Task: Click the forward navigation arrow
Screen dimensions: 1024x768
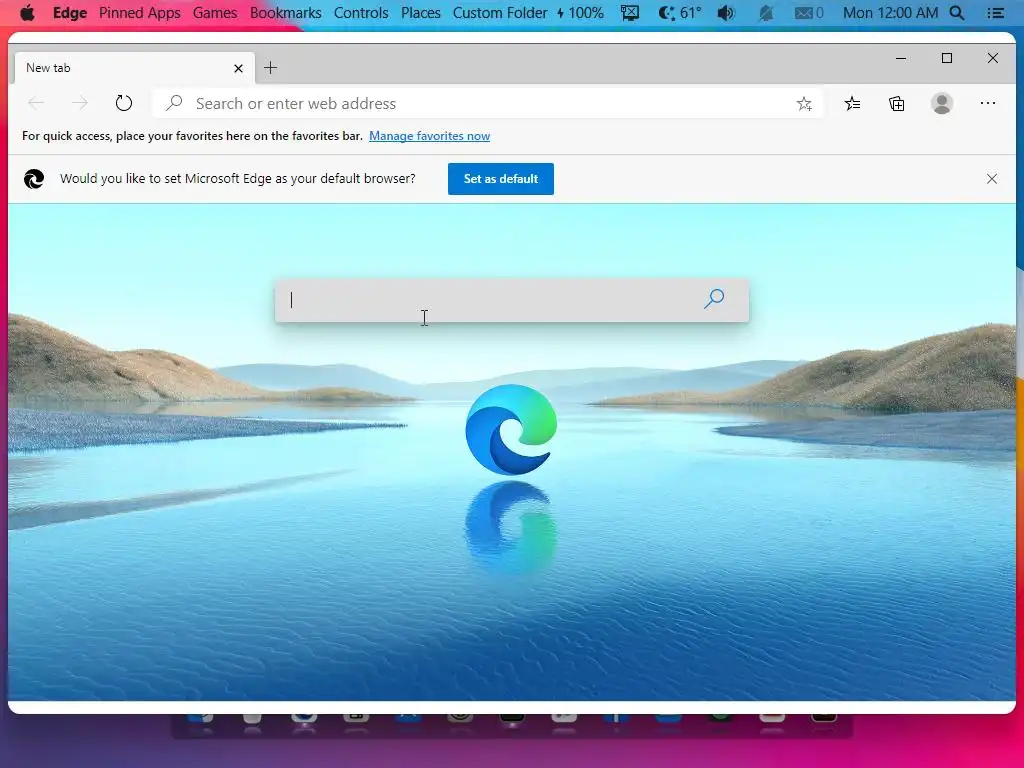Action: [80, 103]
